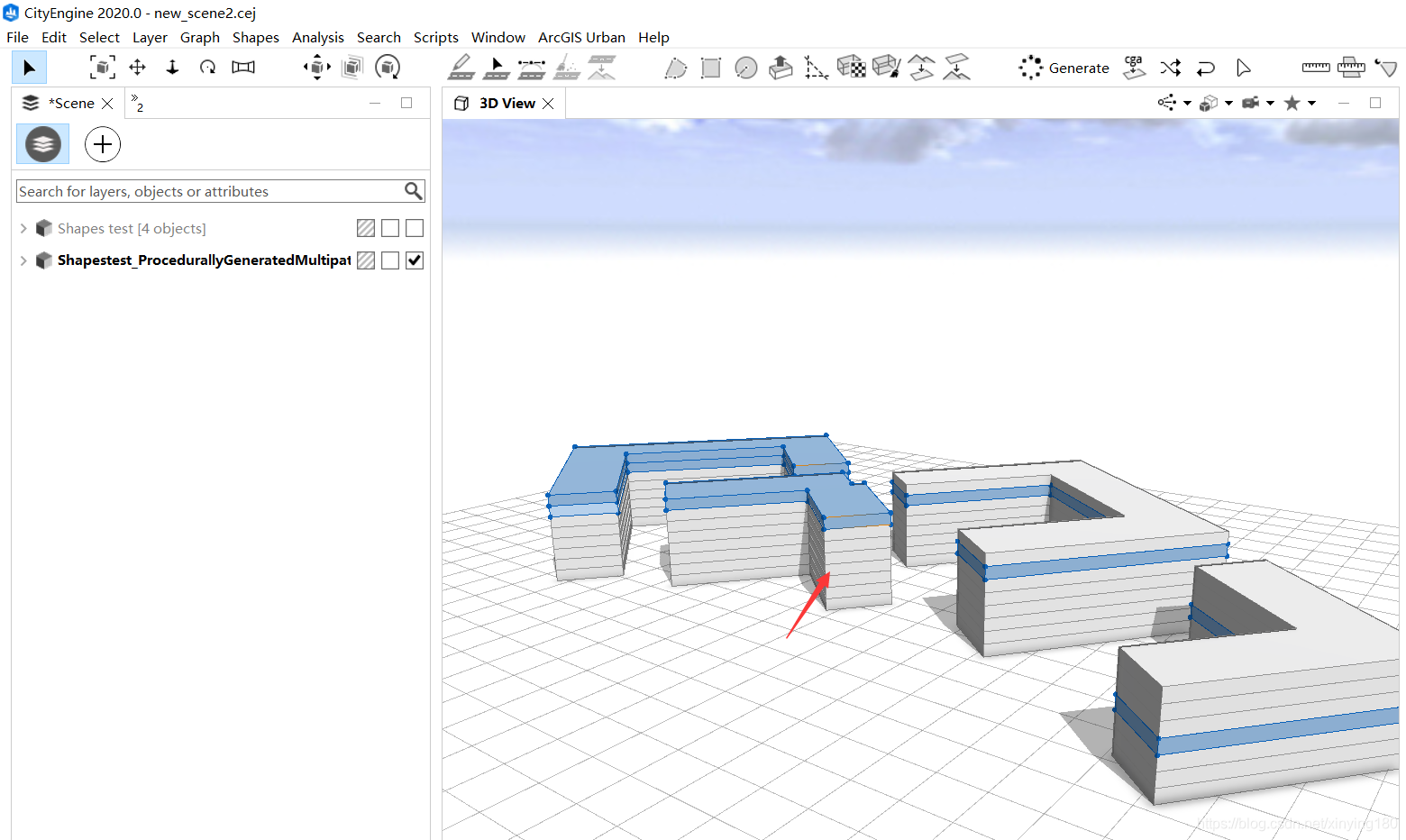Open the Edit menu
This screenshot has width=1406, height=840.
[54, 38]
